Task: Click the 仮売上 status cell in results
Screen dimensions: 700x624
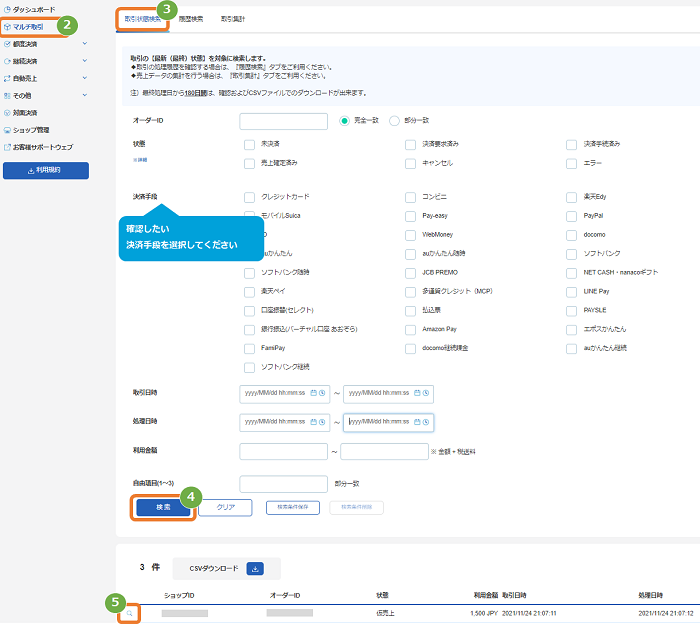Action: click(x=385, y=614)
